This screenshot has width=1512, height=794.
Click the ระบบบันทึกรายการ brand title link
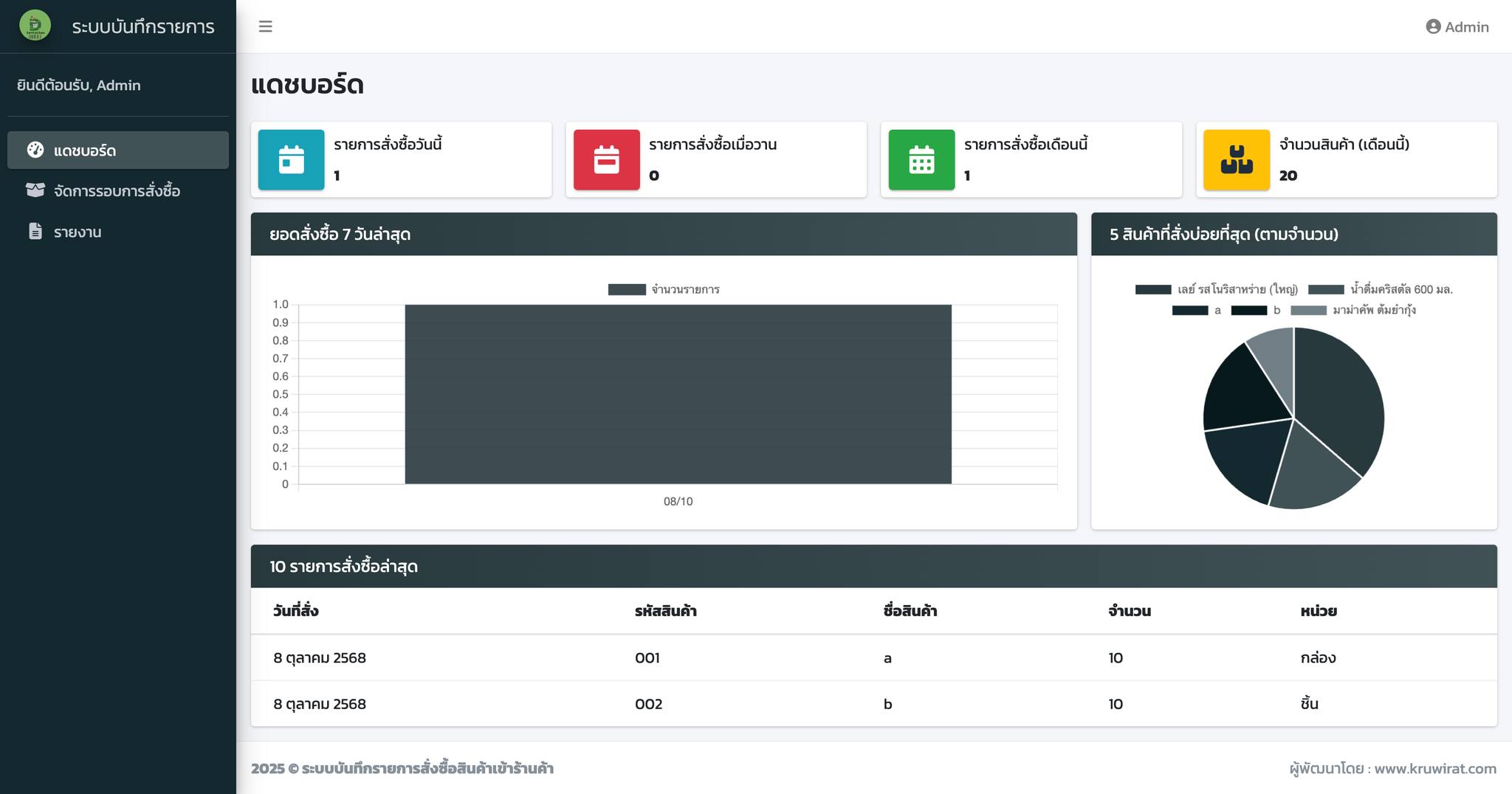pos(143,27)
